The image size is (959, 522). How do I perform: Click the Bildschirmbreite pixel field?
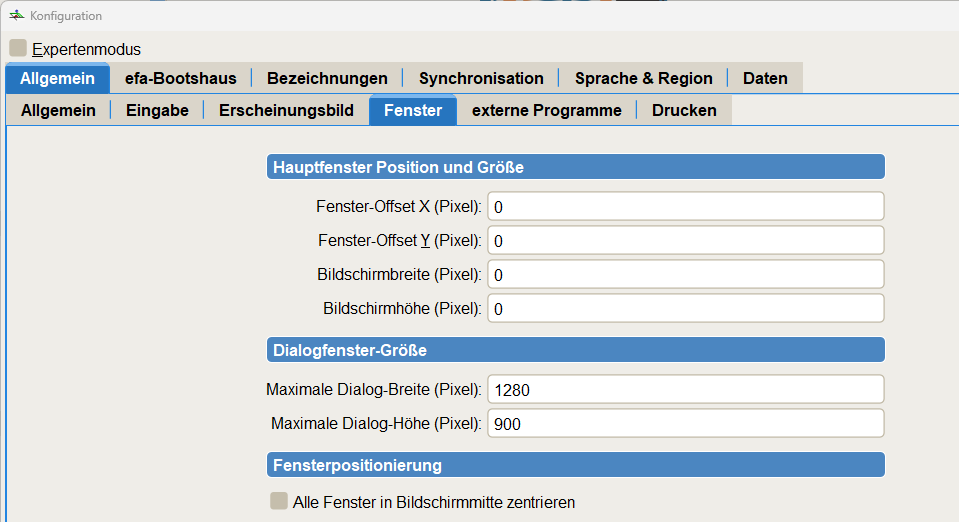[685, 274]
